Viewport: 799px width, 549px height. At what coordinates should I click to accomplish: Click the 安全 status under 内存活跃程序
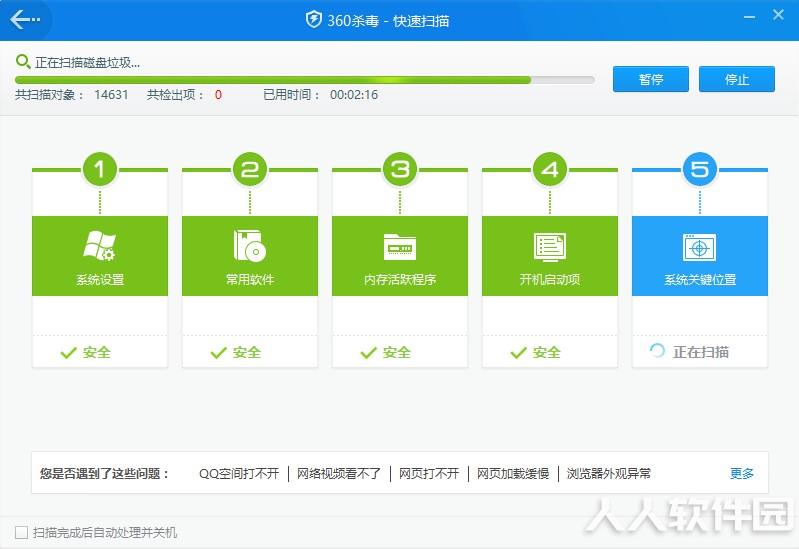396,352
